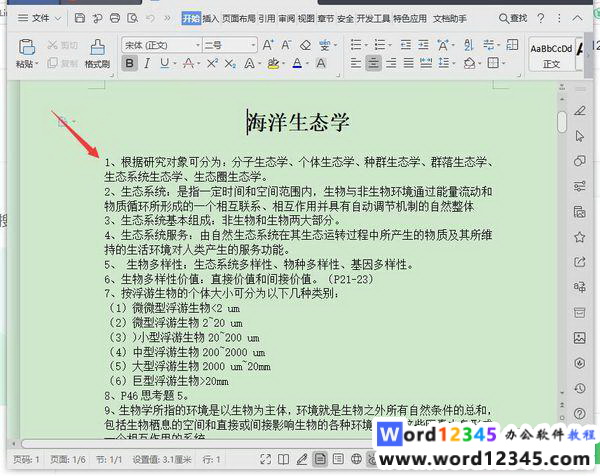This screenshot has width=600, height=476.
Task: Set align right paragraph
Action: click(x=391, y=63)
